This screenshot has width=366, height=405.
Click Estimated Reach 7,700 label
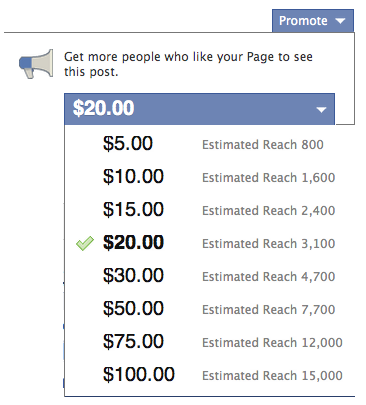(268, 310)
